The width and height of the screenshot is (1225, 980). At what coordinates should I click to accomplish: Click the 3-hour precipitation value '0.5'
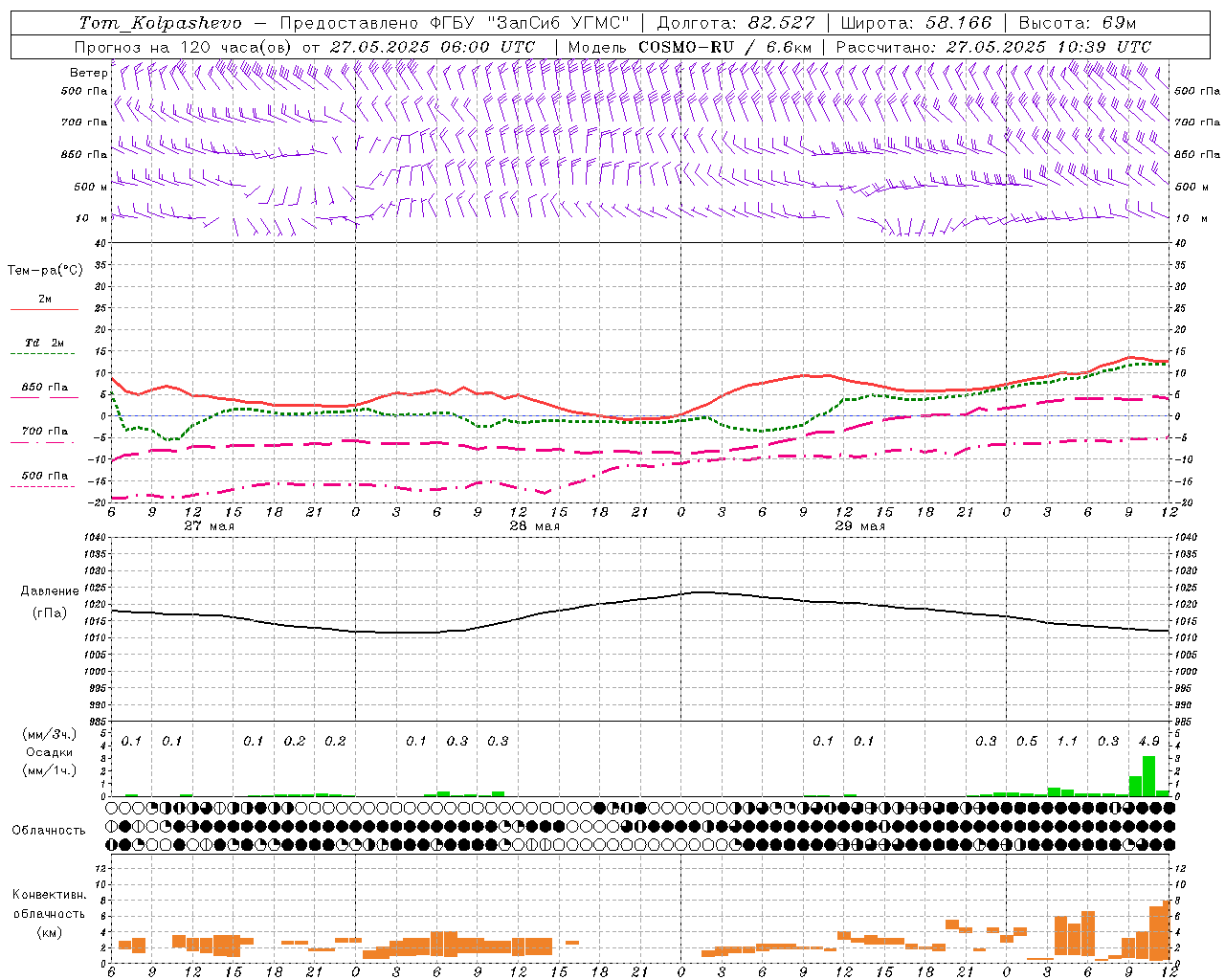(1027, 741)
